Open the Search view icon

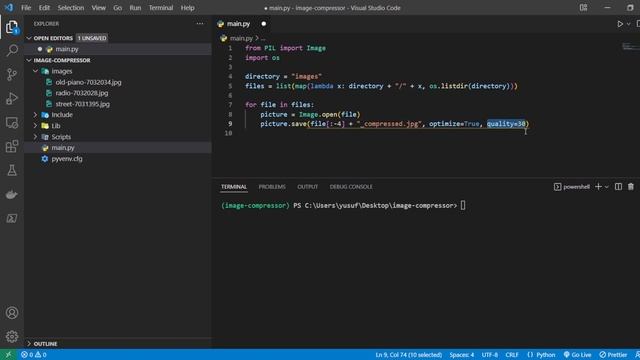coord(12,51)
